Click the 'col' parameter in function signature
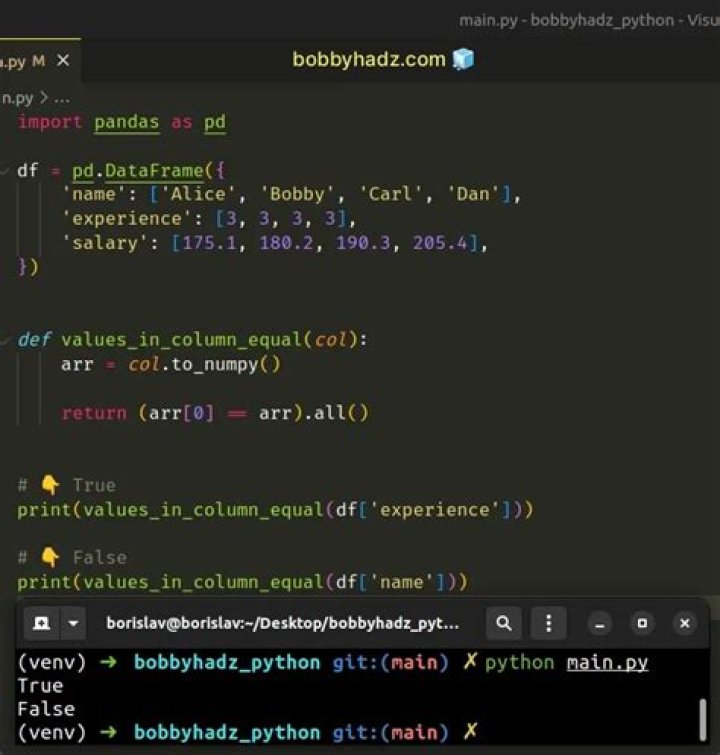720x755 pixels. 330,340
